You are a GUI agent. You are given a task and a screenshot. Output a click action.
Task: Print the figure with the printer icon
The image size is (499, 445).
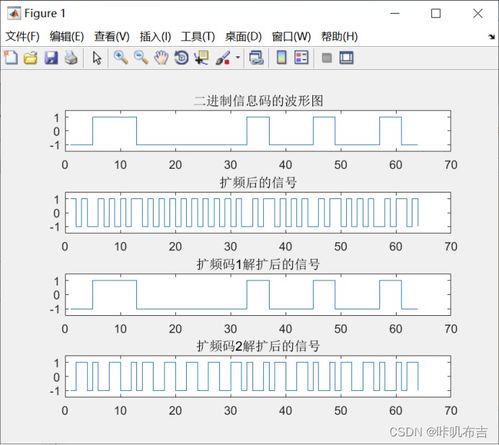coord(71,58)
